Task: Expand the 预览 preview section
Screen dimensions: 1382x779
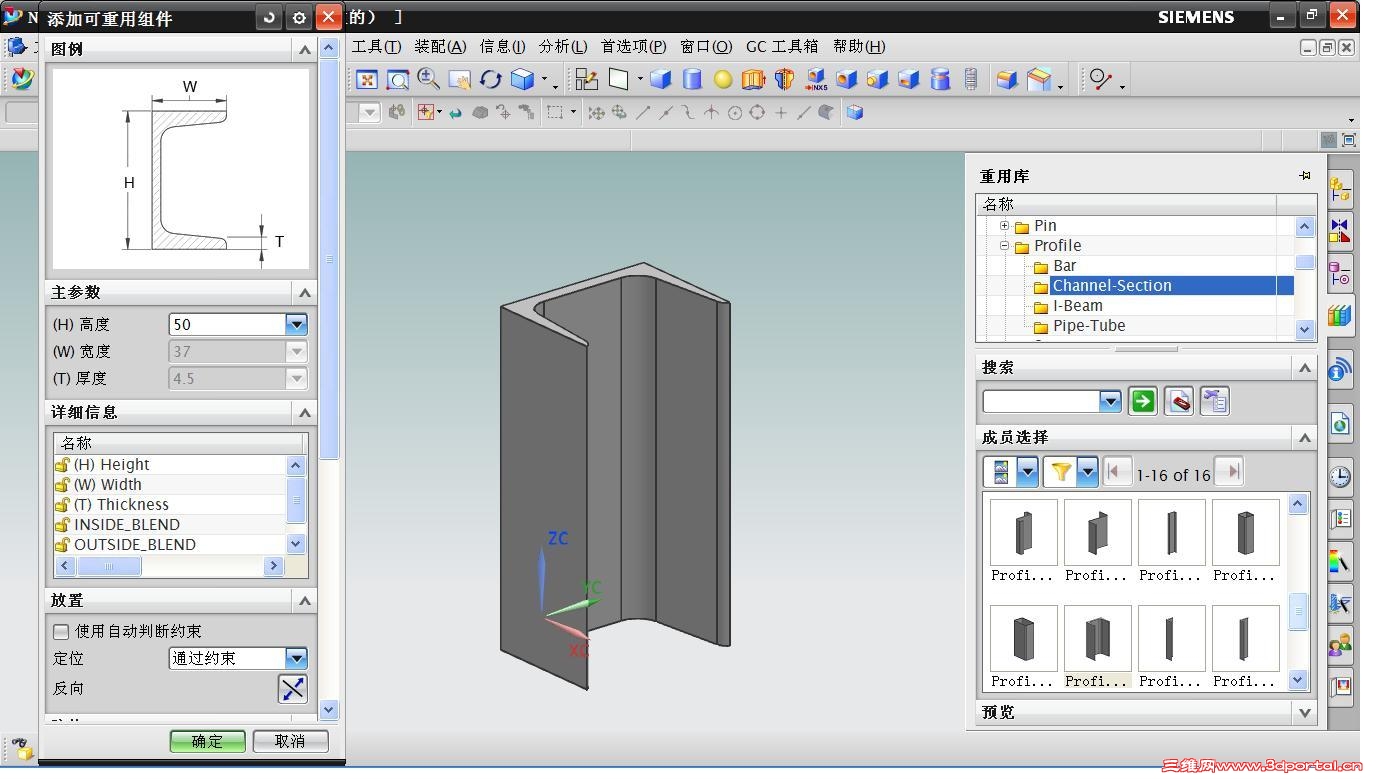Action: point(1305,713)
